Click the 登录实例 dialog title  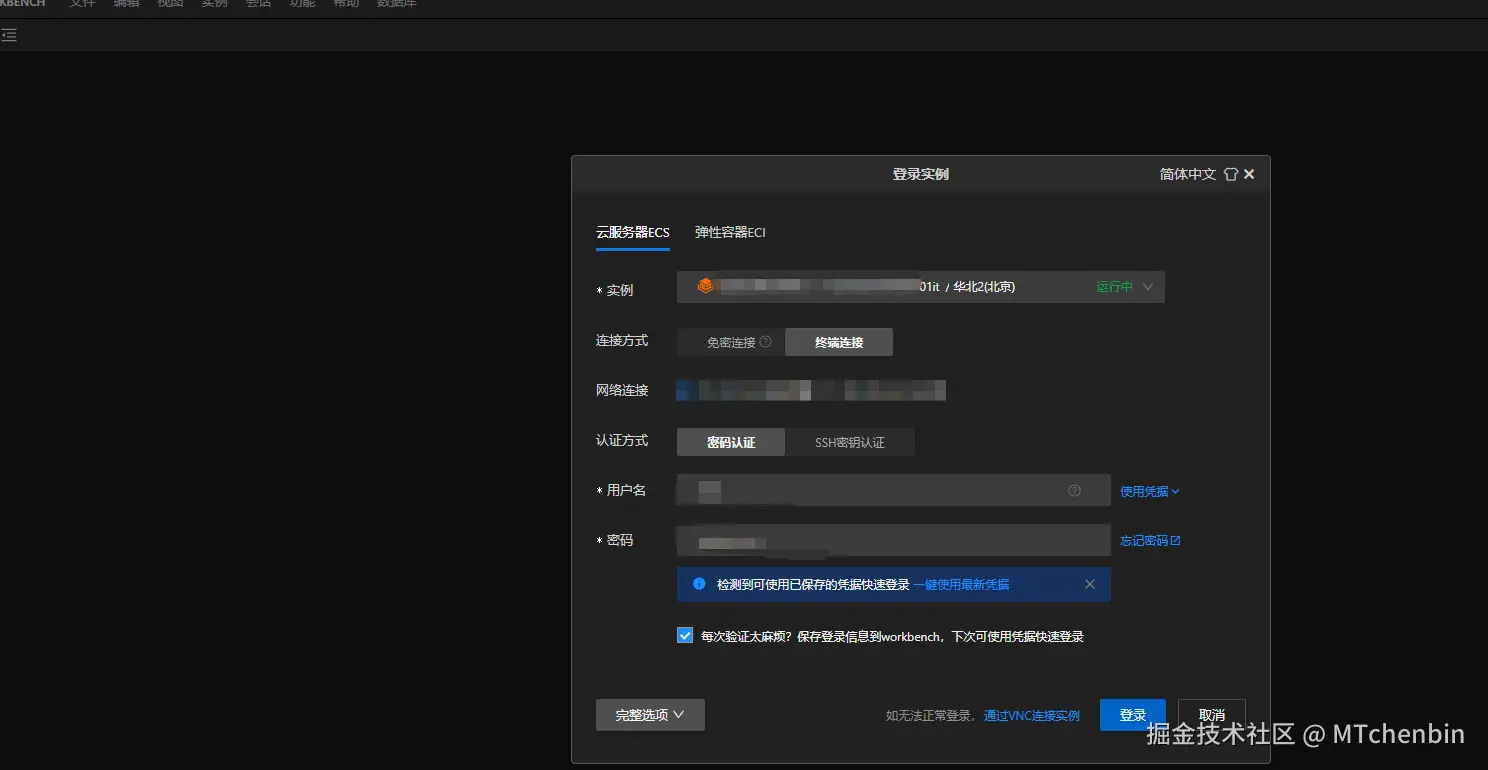[x=921, y=174]
